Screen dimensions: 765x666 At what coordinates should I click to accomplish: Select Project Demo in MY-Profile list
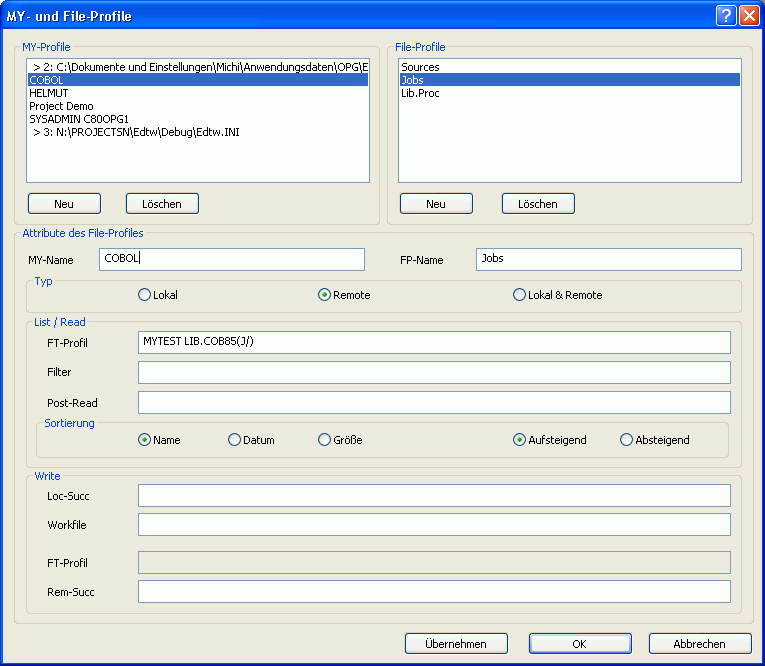point(61,106)
